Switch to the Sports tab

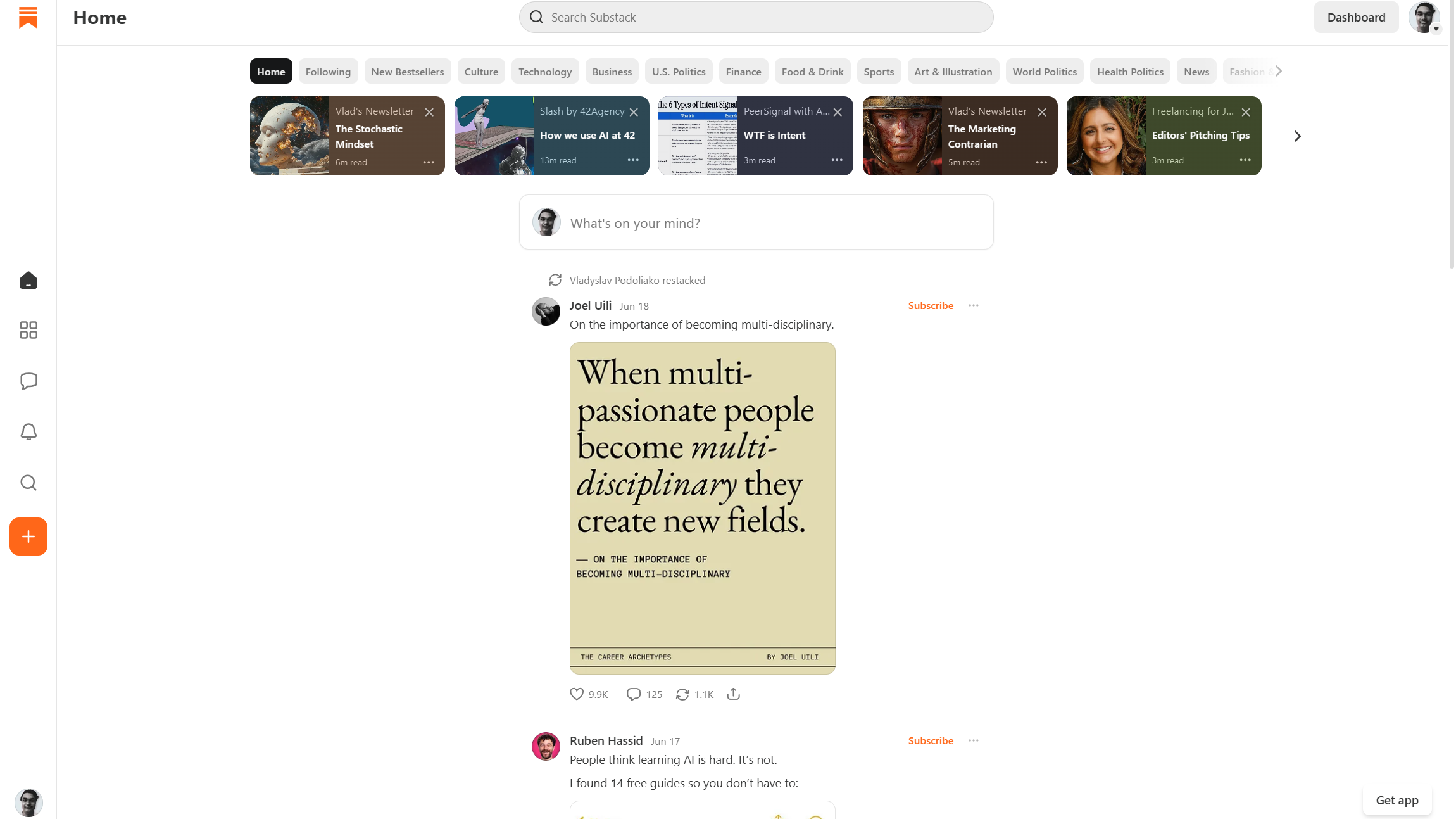tap(879, 72)
